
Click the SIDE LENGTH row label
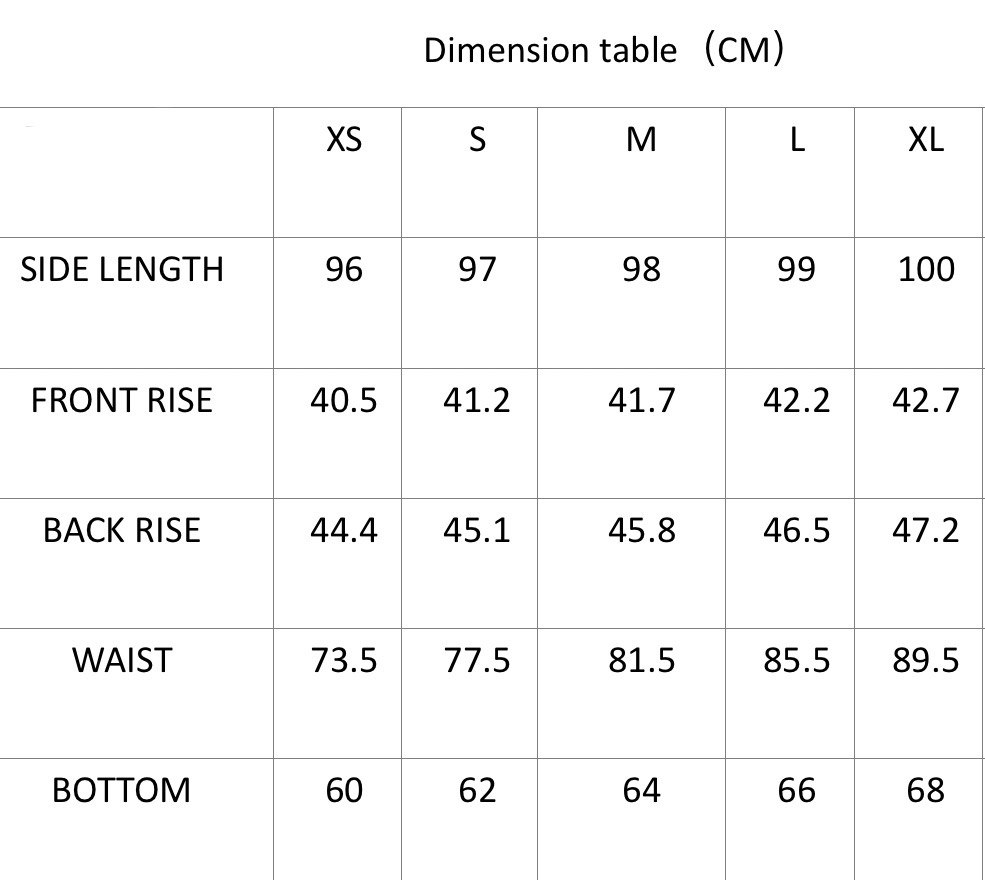tap(122, 269)
